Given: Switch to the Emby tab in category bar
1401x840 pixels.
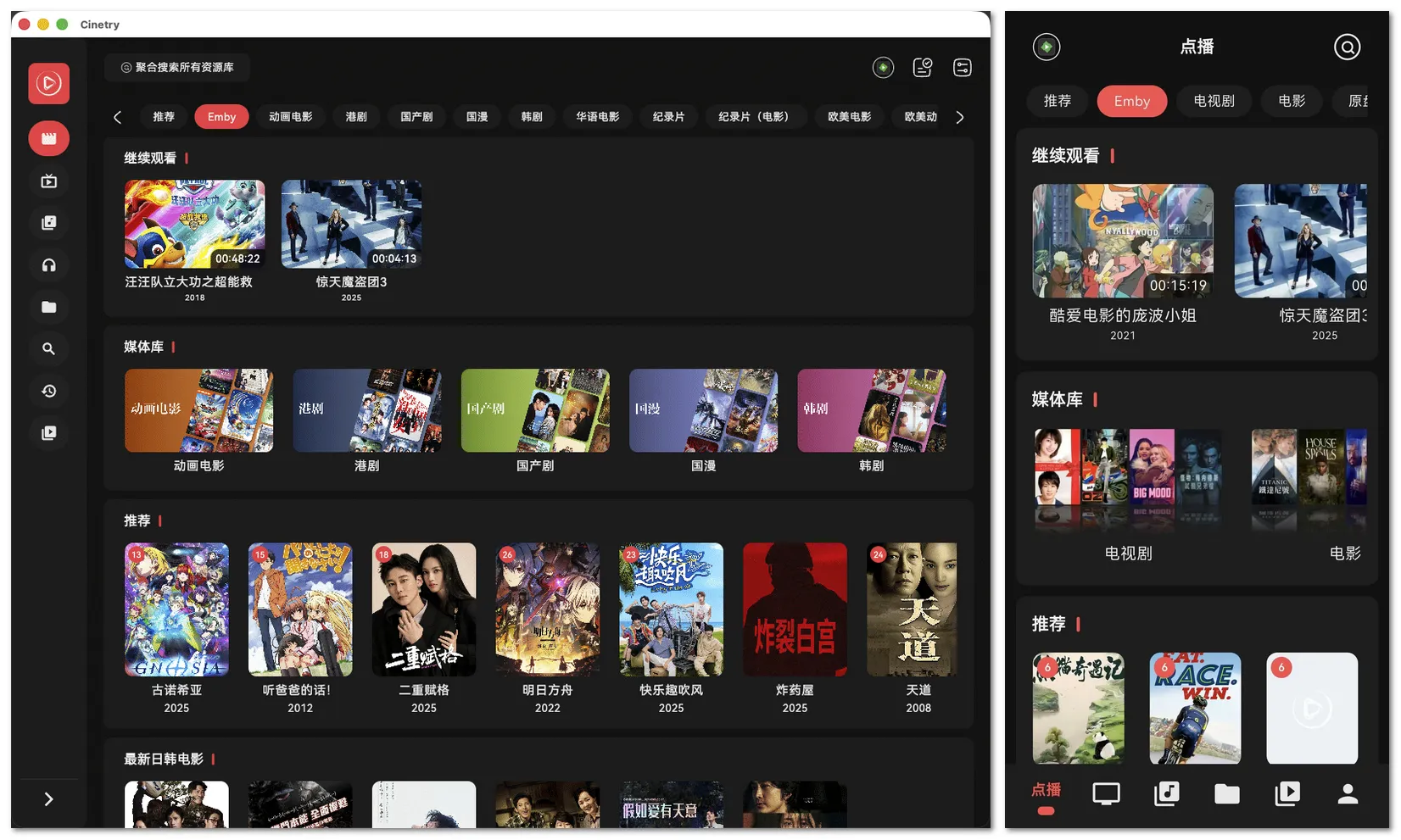Looking at the screenshot, I should [220, 116].
